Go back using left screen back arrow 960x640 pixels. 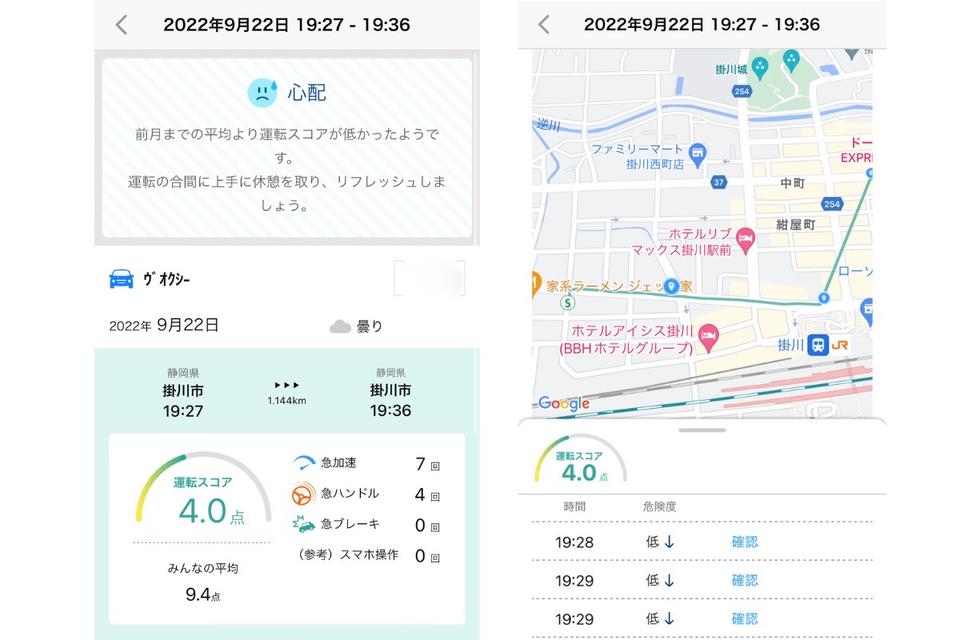121,25
